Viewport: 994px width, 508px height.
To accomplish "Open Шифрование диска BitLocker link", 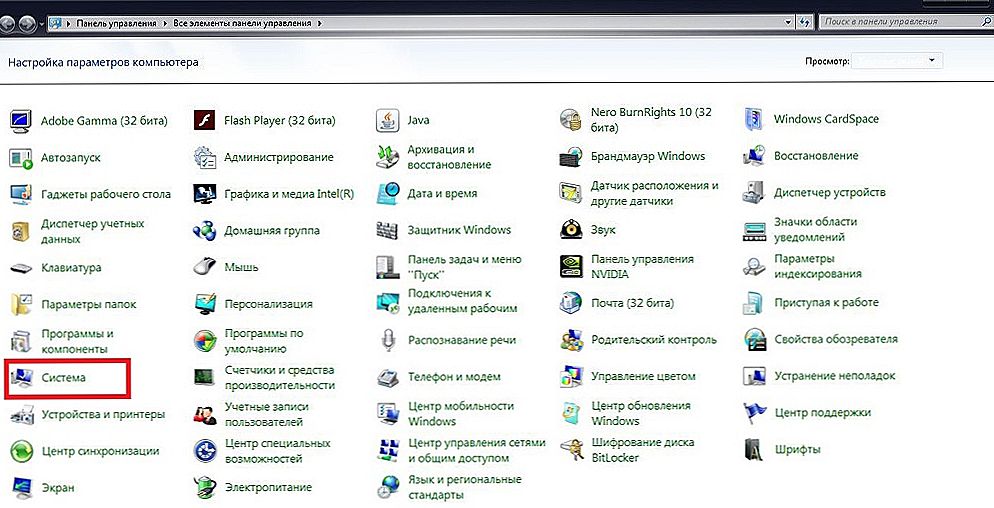I will click(642, 450).
